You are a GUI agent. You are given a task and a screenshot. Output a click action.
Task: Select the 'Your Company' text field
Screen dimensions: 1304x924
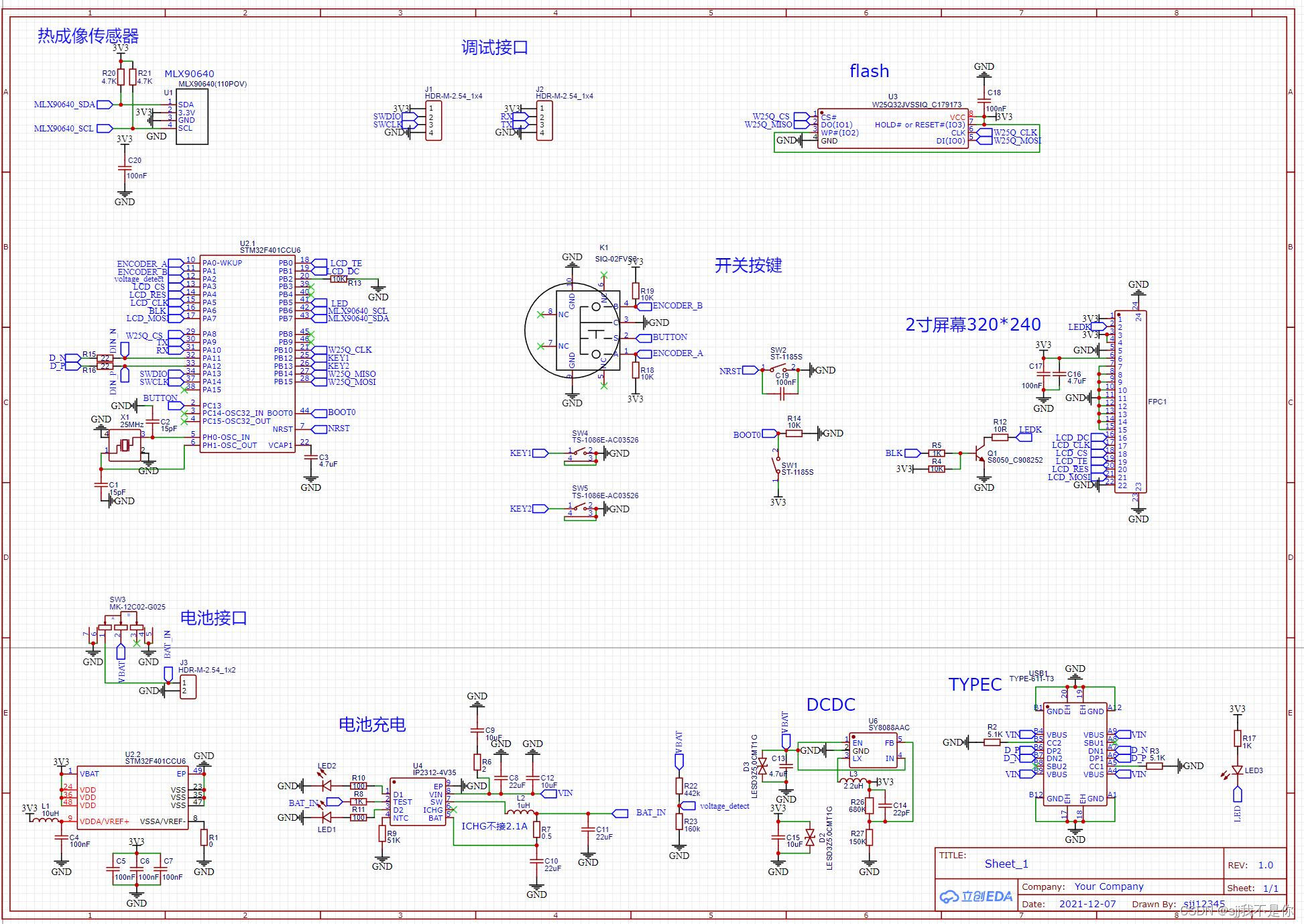1108,886
